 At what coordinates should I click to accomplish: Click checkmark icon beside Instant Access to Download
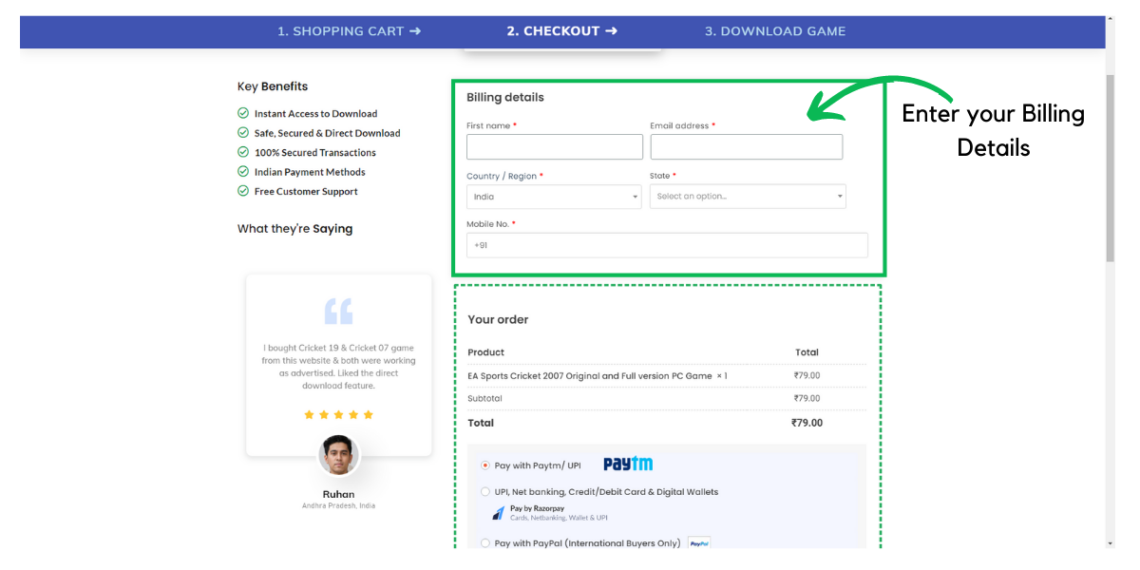[243, 114]
